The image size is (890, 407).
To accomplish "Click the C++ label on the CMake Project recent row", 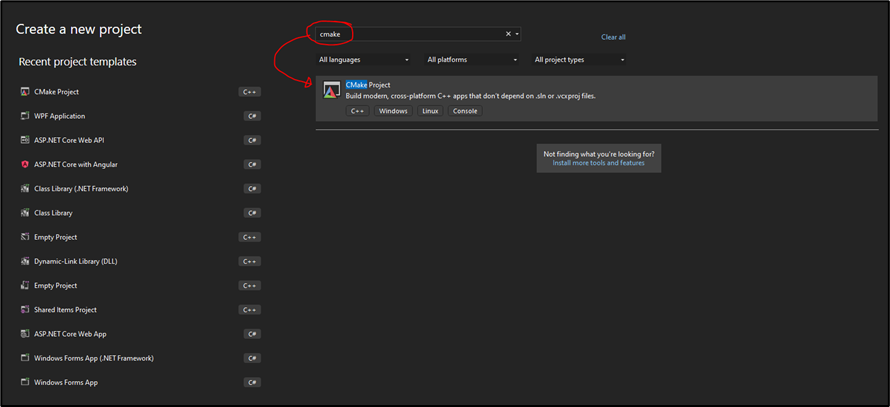I will pyautogui.click(x=250, y=92).
